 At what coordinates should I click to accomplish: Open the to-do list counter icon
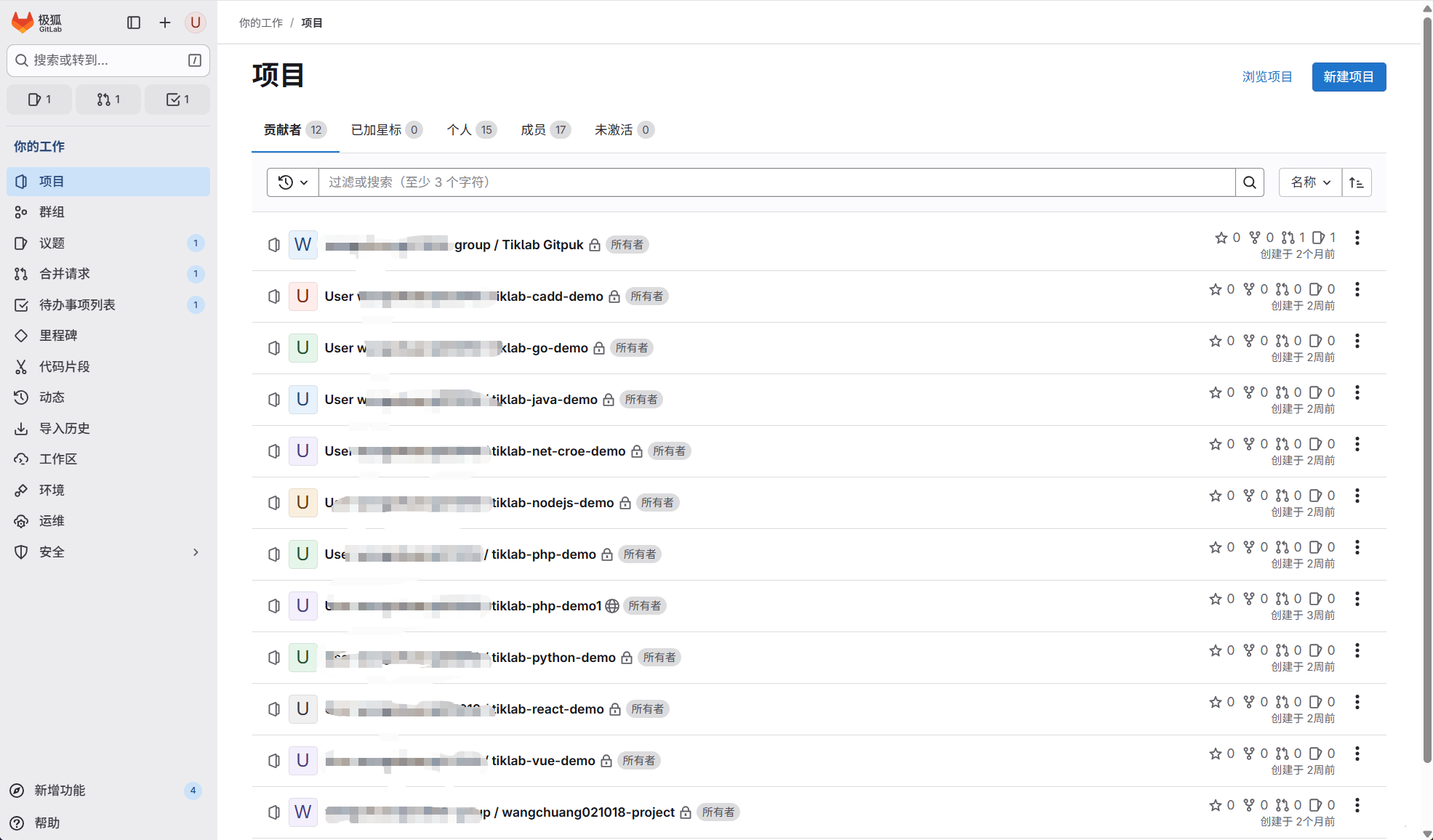(177, 100)
